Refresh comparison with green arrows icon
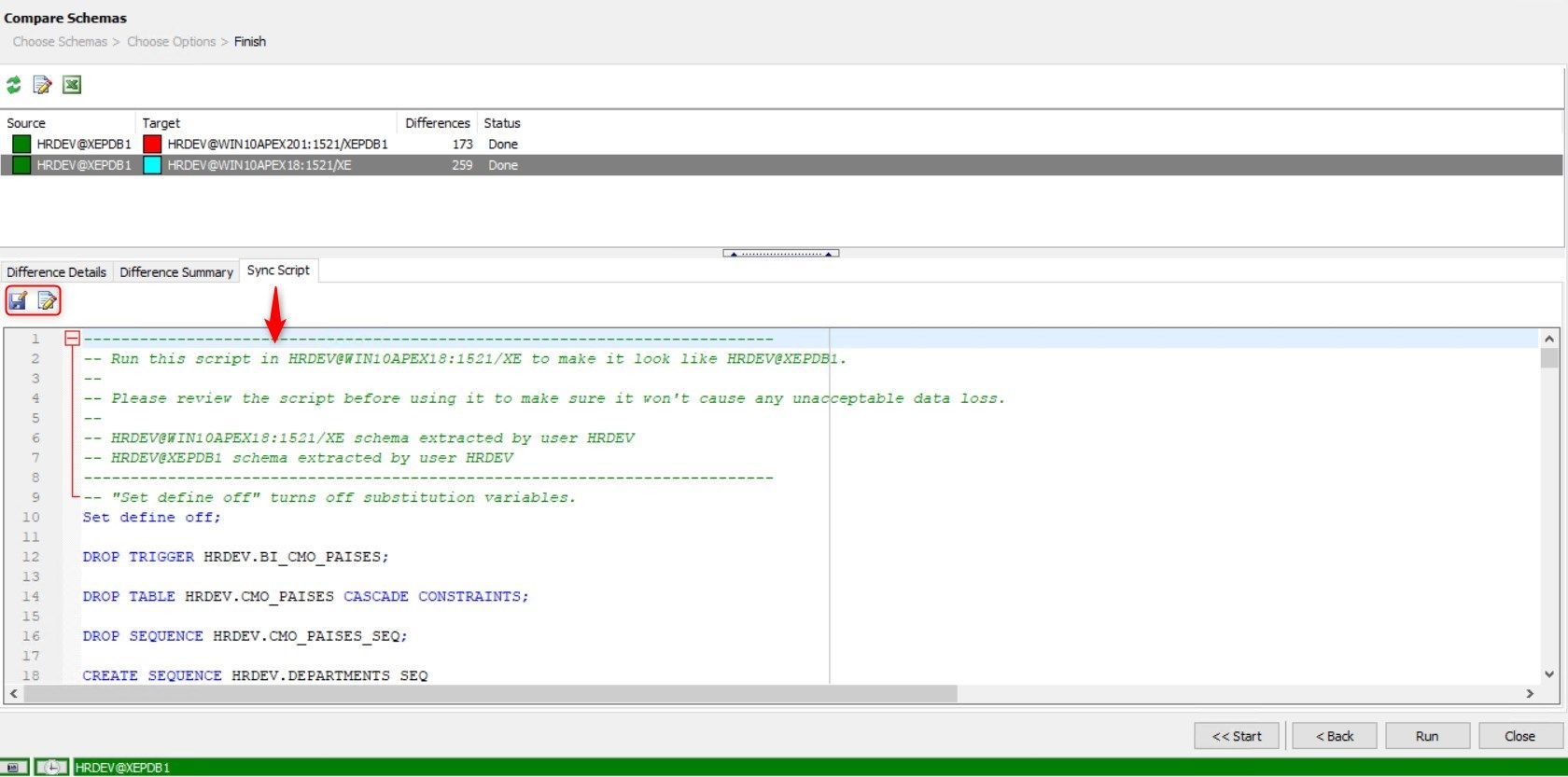This screenshot has width=1568, height=777. (x=14, y=85)
